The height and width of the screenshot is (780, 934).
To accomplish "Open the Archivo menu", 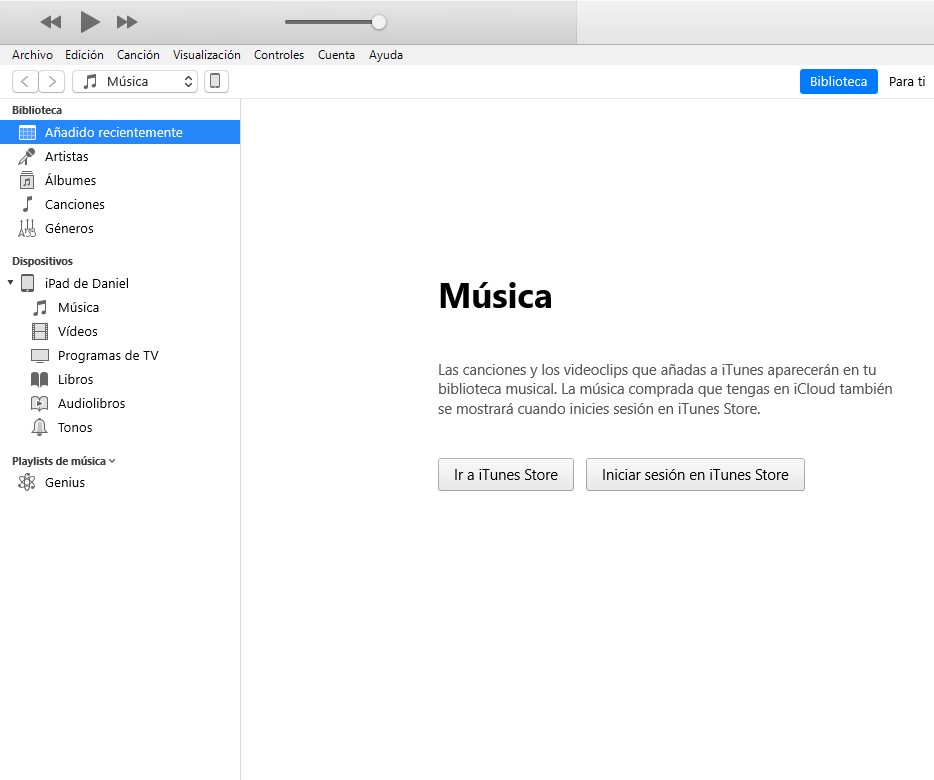I will click(x=32, y=55).
